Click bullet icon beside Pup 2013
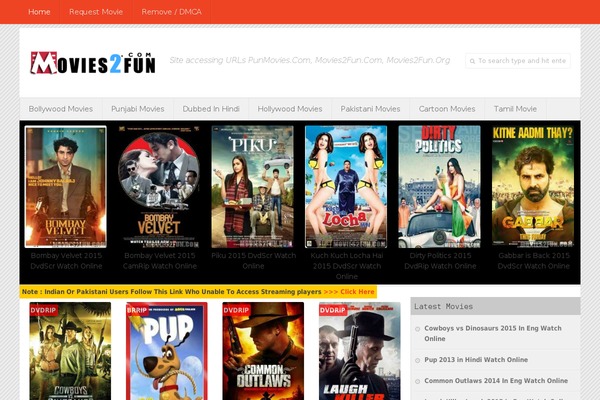The image size is (600, 400). point(417,360)
